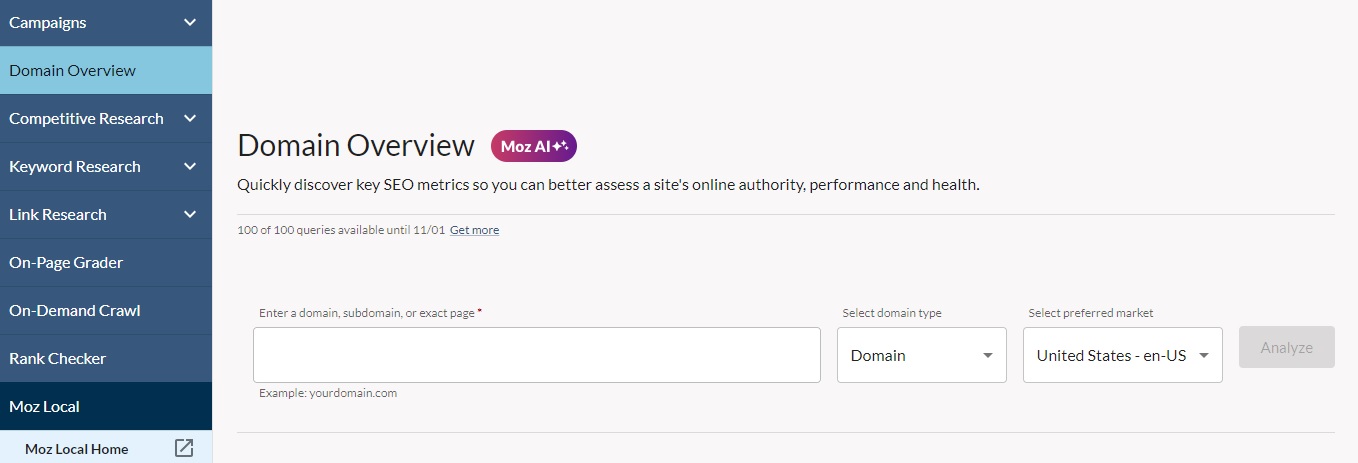Click the "Select preferred market" label
The width and height of the screenshot is (1358, 463).
(x=1091, y=313)
